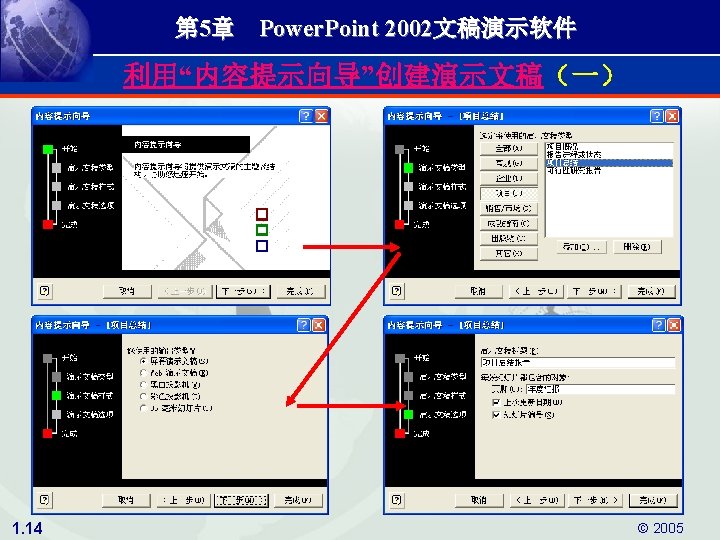Viewport: 720px width, 540px height.
Task: Toggle the 上次更新日期 checkbox
Action: (496, 402)
